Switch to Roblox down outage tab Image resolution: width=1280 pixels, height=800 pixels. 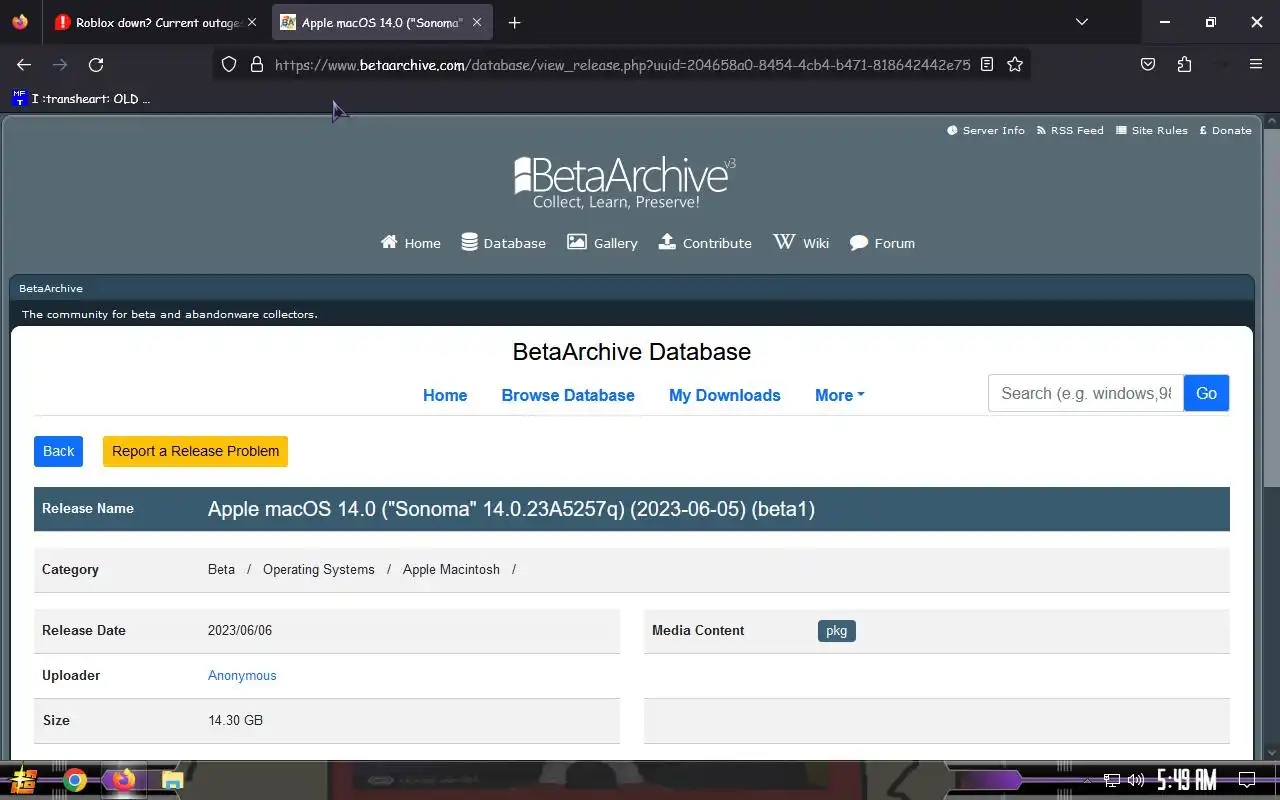[x=155, y=22]
